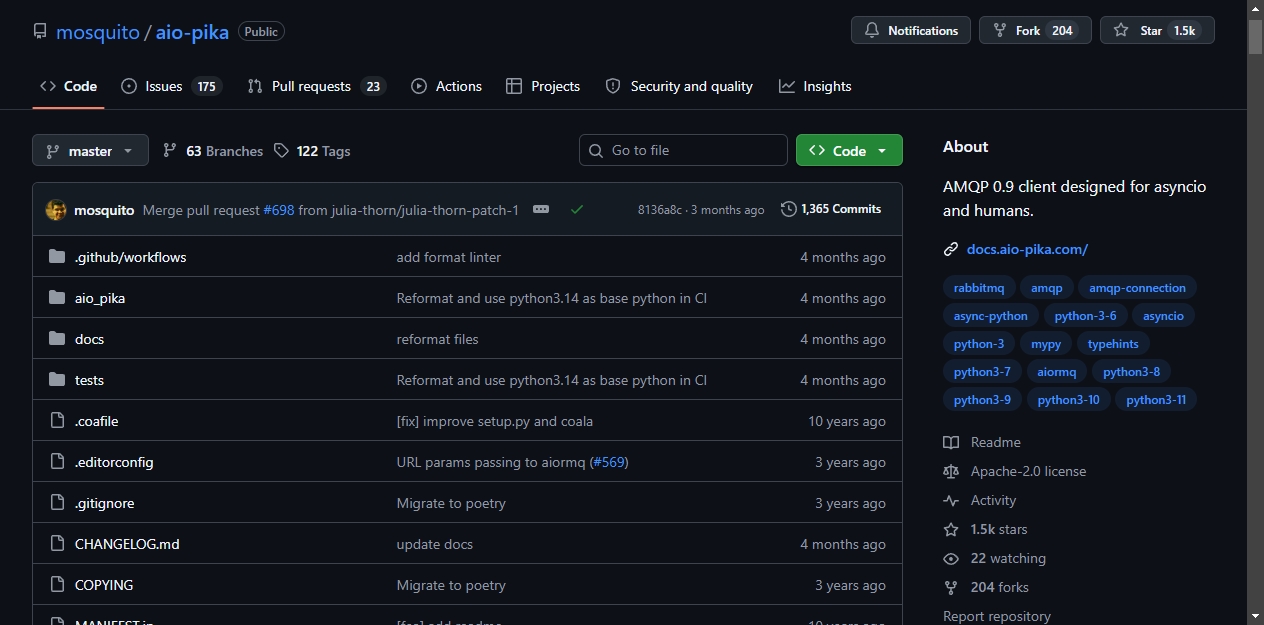Open issue #569 link in .editorconfig row

[609, 462]
